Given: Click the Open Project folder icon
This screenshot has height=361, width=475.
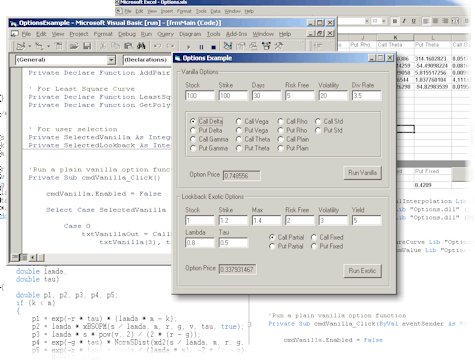Looking at the screenshot, I should click(x=74, y=46).
